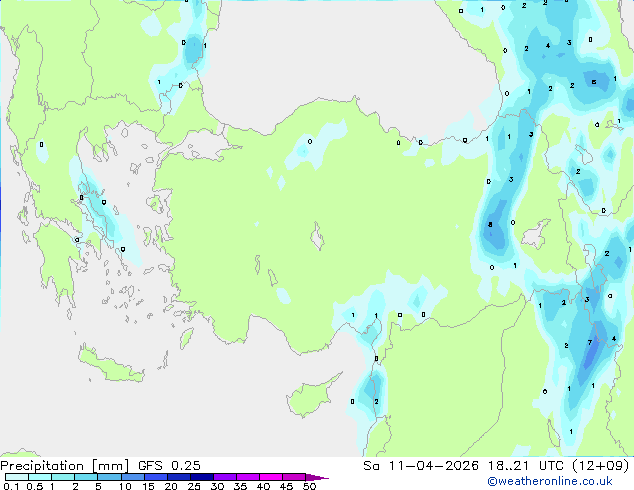The width and height of the screenshot is (634, 490).
Task: Click the '0.1' legend scale label
Action: pyautogui.click(x=11, y=486)
